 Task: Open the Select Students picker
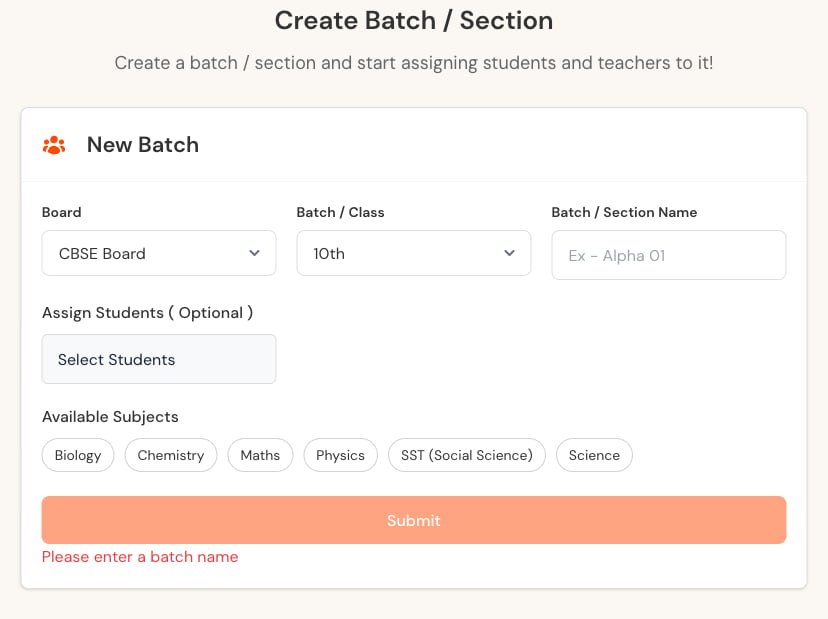(159, 359)
